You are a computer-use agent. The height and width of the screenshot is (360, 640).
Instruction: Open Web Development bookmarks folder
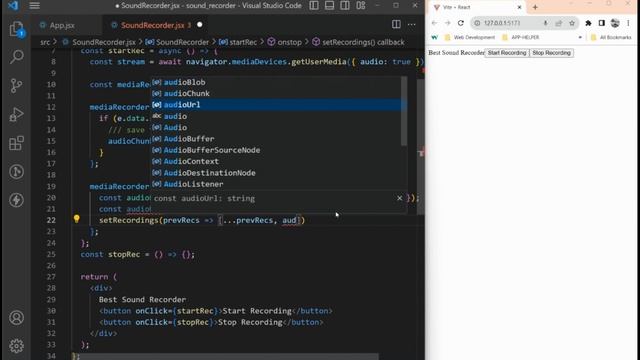(469, 37)
